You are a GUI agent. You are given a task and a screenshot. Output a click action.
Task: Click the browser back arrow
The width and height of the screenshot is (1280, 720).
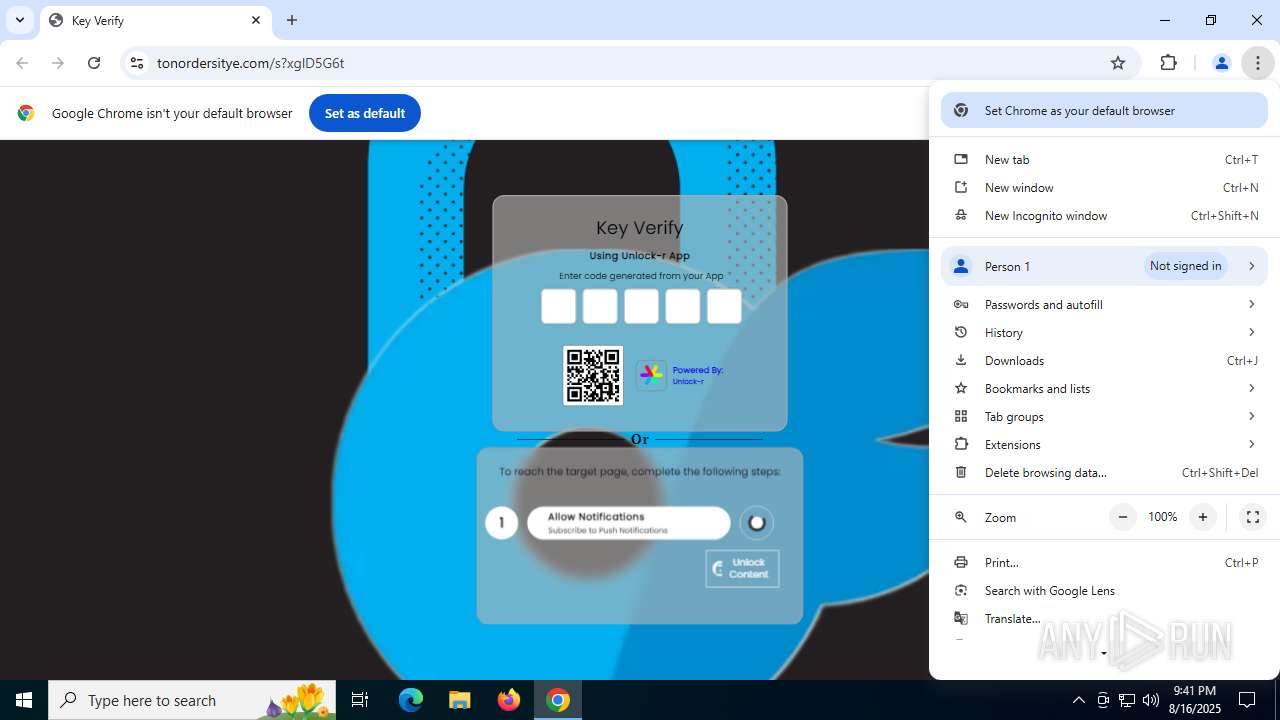(22, 63)
